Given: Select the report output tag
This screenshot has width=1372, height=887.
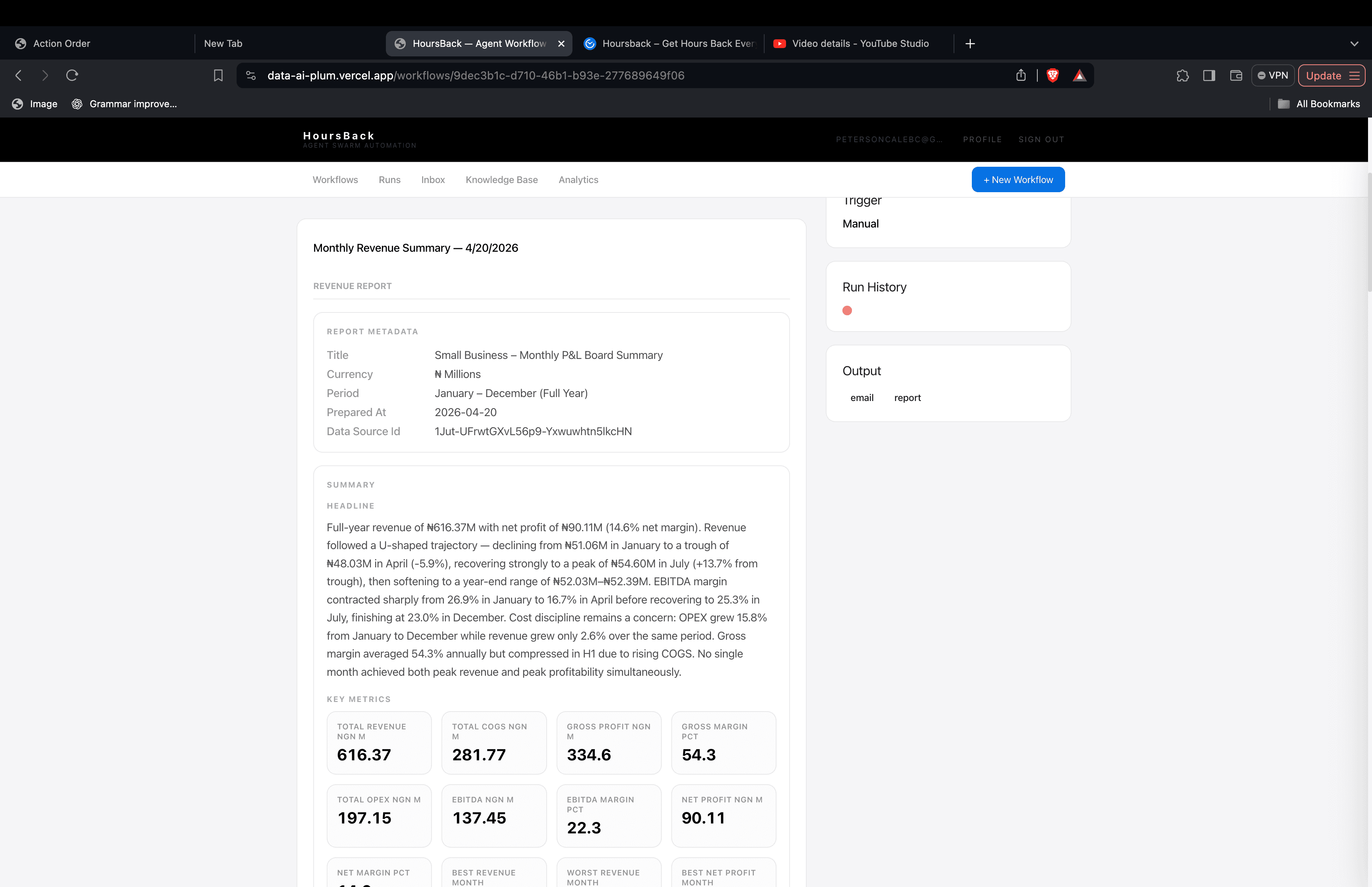Looking at the screenshot, I should (x=908, y=398).
